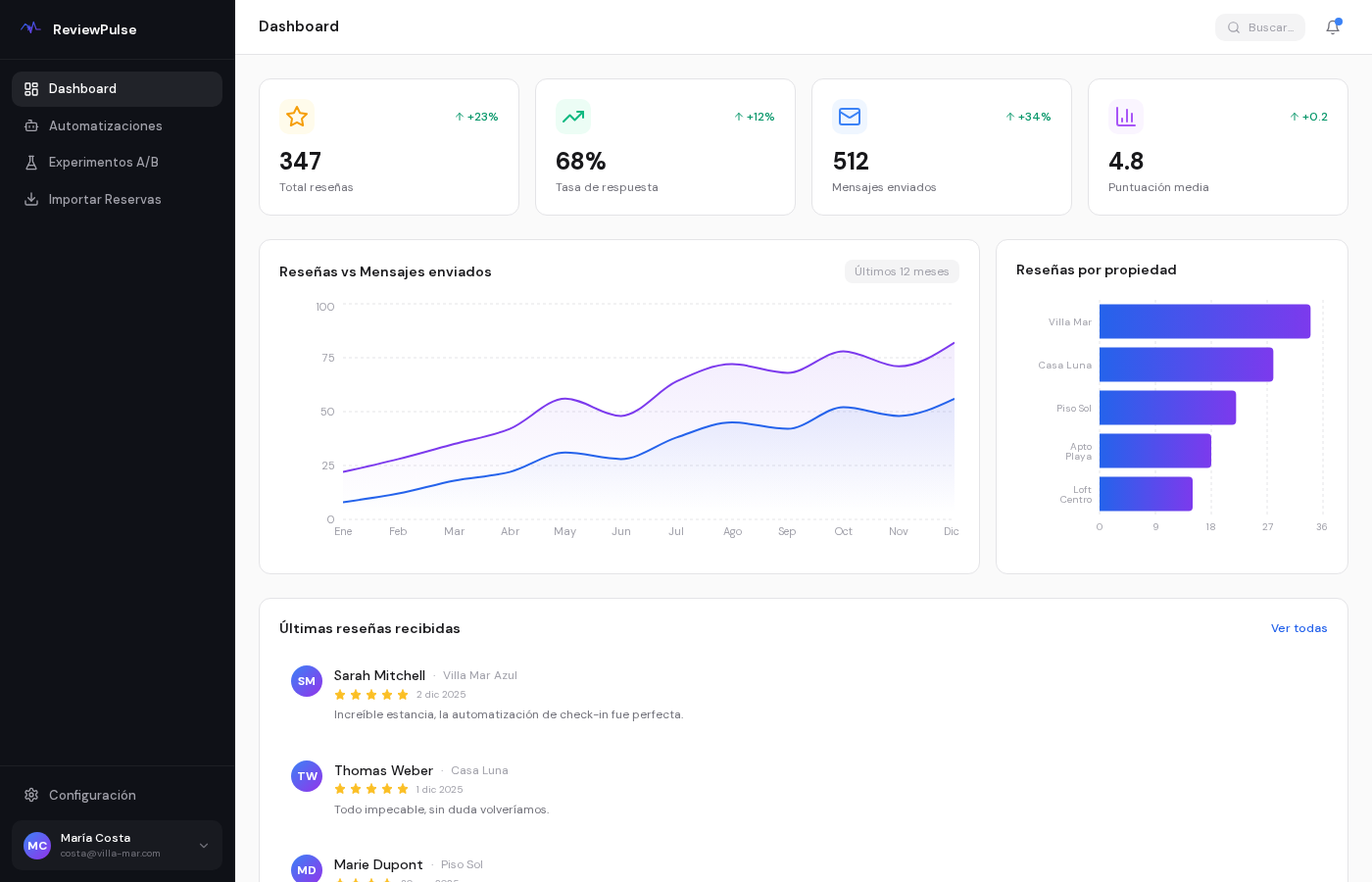Click the search magnifier icon
1372x882 pixels.
1234,27
